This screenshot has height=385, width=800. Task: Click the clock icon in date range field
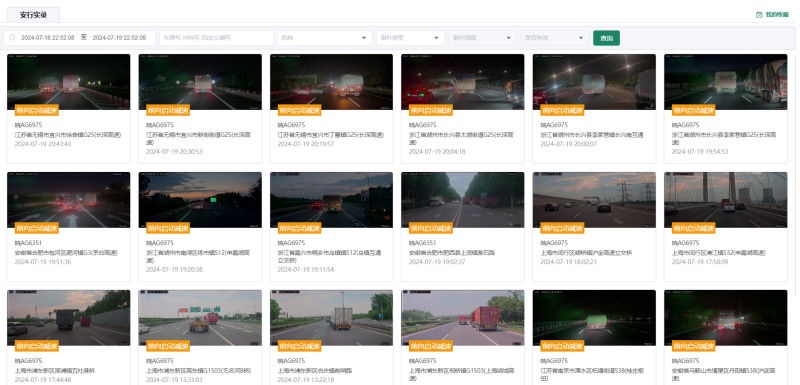tap(12, 38)
